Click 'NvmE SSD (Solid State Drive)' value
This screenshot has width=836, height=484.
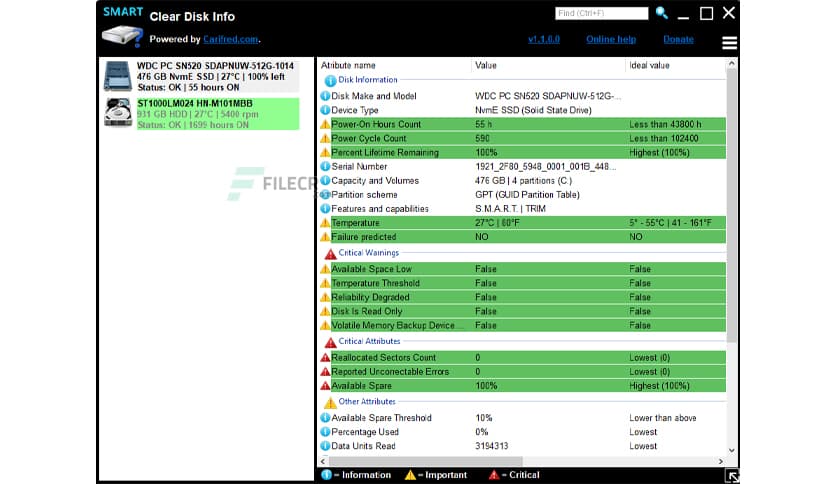pos(533,110)
